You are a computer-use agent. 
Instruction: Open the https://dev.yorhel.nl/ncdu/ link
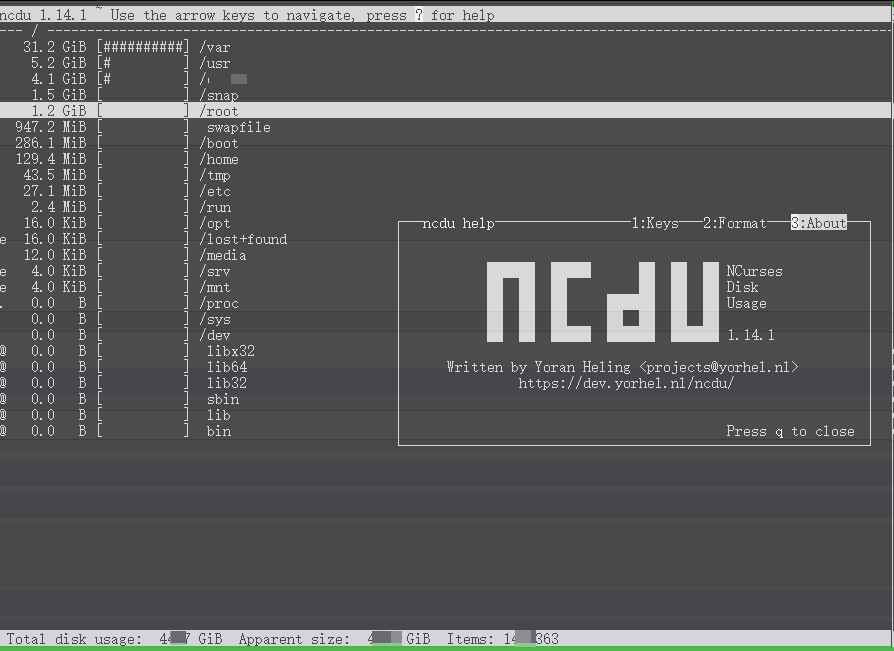[x=626, y=383]
